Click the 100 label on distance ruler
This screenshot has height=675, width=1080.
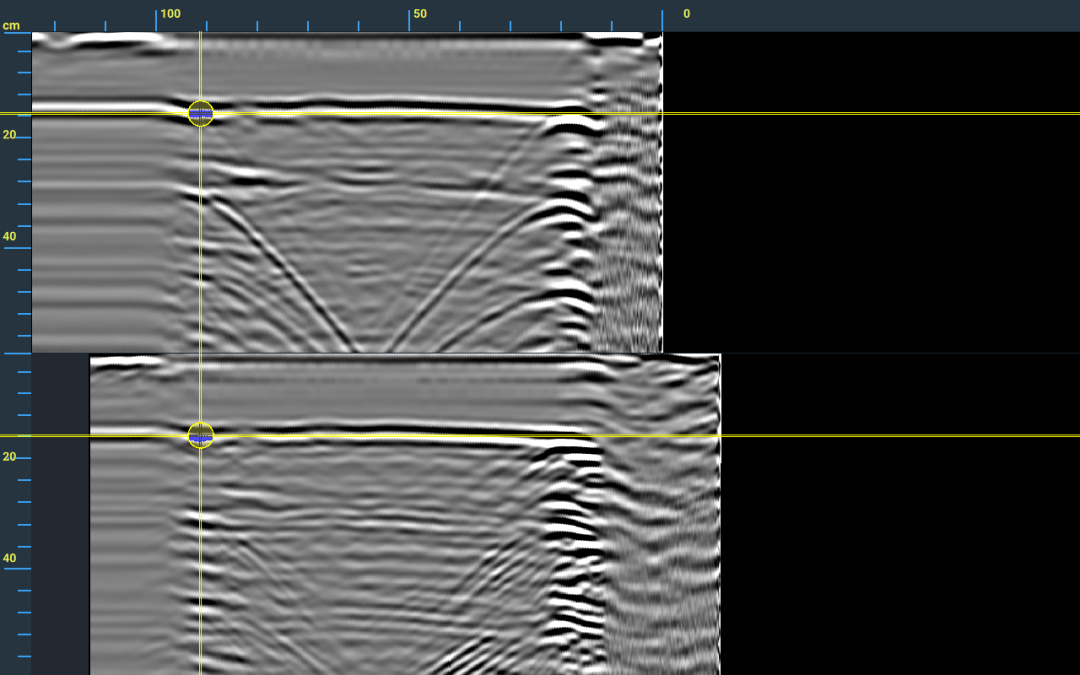coord(170,14)
